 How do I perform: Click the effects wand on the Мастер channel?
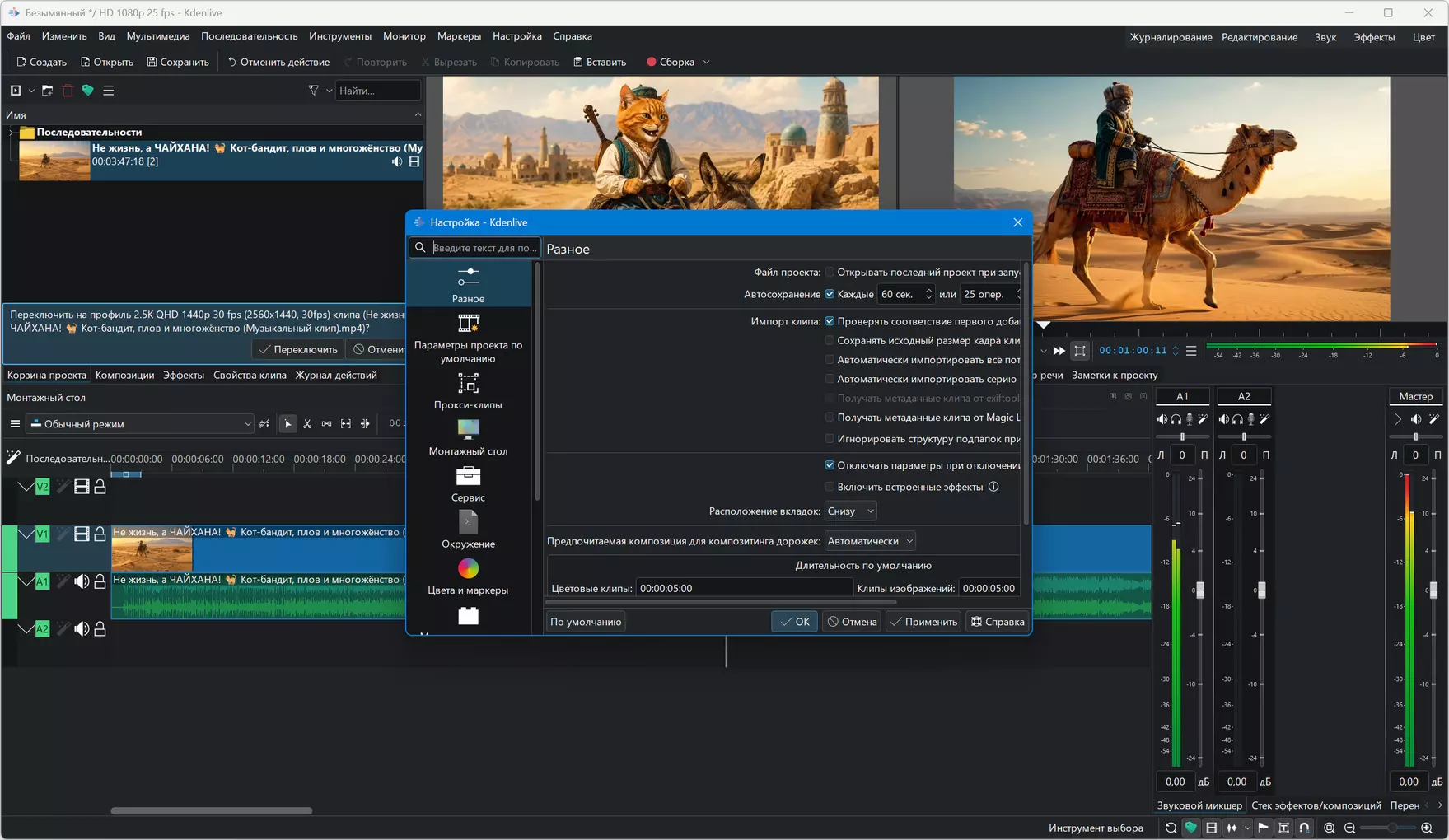coord(1434,419)
